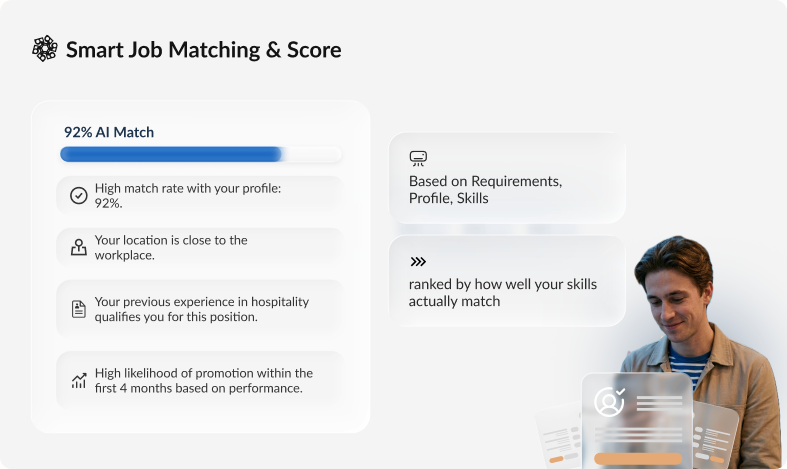Open the Your location is close row
This screenshot has height=469, width=787.
(x=200, y=247)
